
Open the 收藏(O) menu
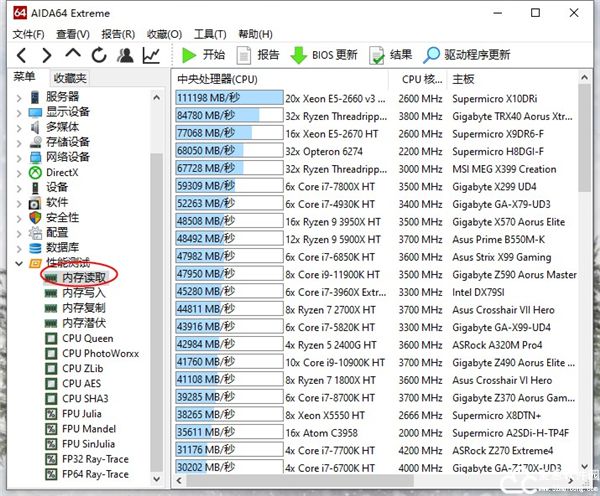point(165,34)
